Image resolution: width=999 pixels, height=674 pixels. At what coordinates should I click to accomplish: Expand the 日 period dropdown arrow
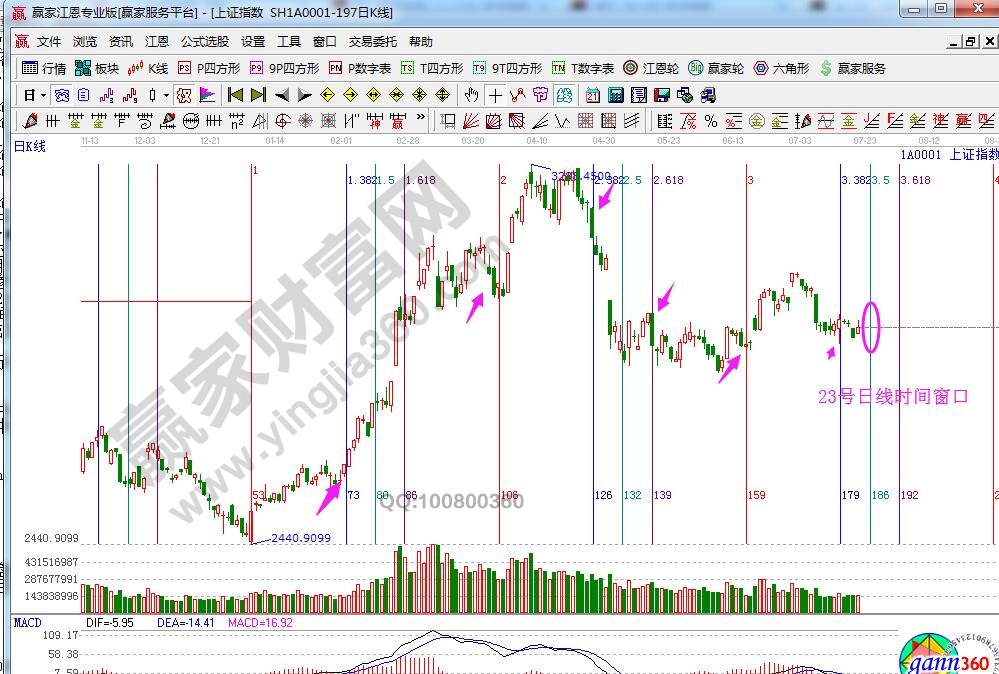(42, 95)
